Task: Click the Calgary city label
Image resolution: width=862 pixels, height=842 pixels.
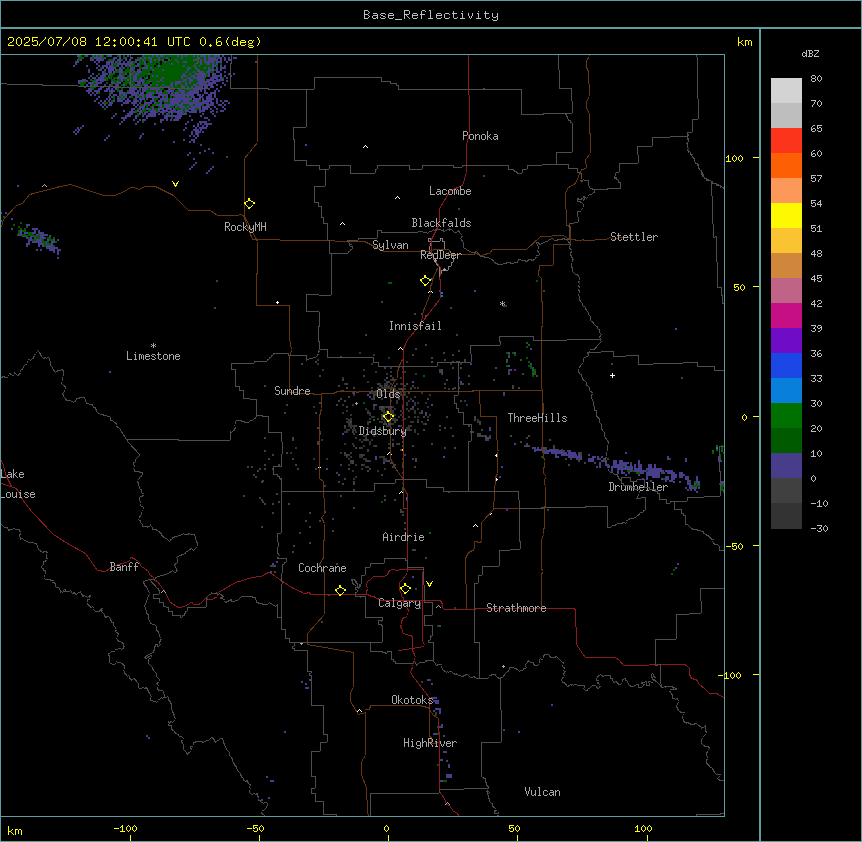Action: [x=399, y=603]
